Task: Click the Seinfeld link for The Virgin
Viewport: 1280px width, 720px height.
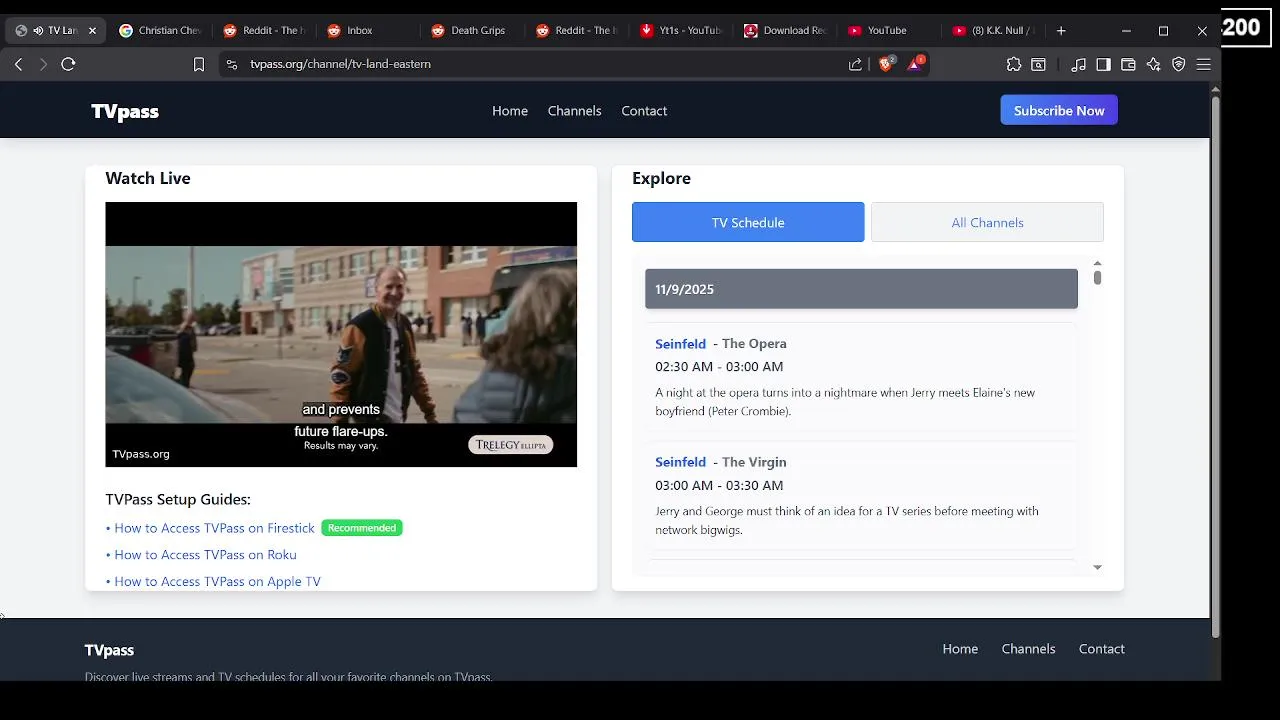Action: click(x=680, y=462)
